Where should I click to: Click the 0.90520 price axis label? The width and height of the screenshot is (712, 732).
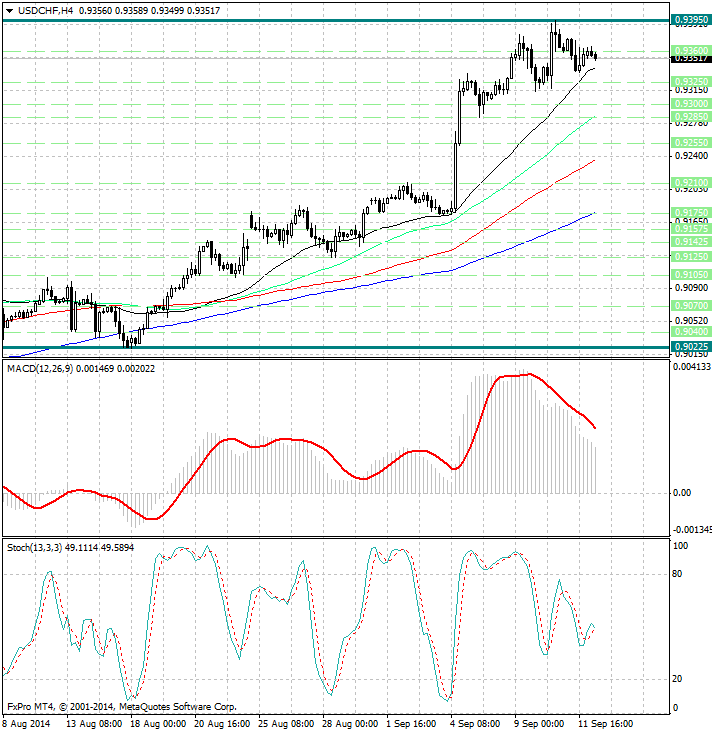pos(692,321)
